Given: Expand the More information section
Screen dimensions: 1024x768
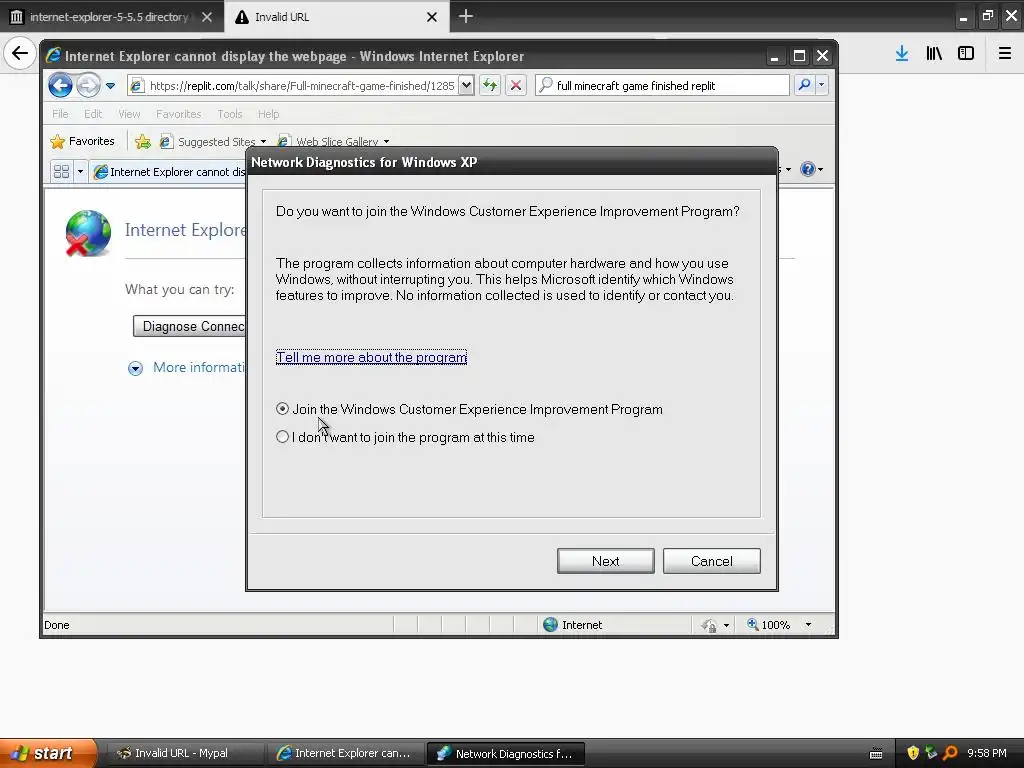Looking at the screenshot, I should [x=187, y=368].
